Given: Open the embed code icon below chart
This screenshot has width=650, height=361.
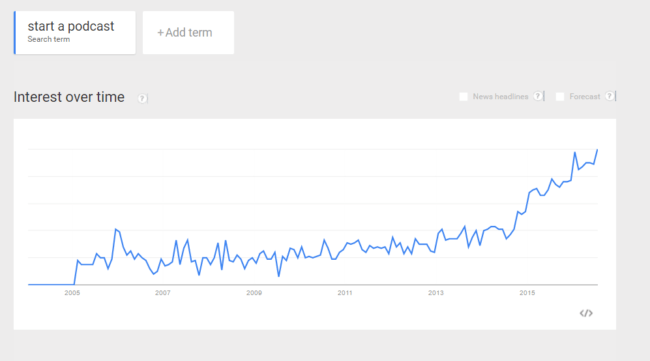Looking at the screenshot, I should pyautogui.click(x=586, y=313).
